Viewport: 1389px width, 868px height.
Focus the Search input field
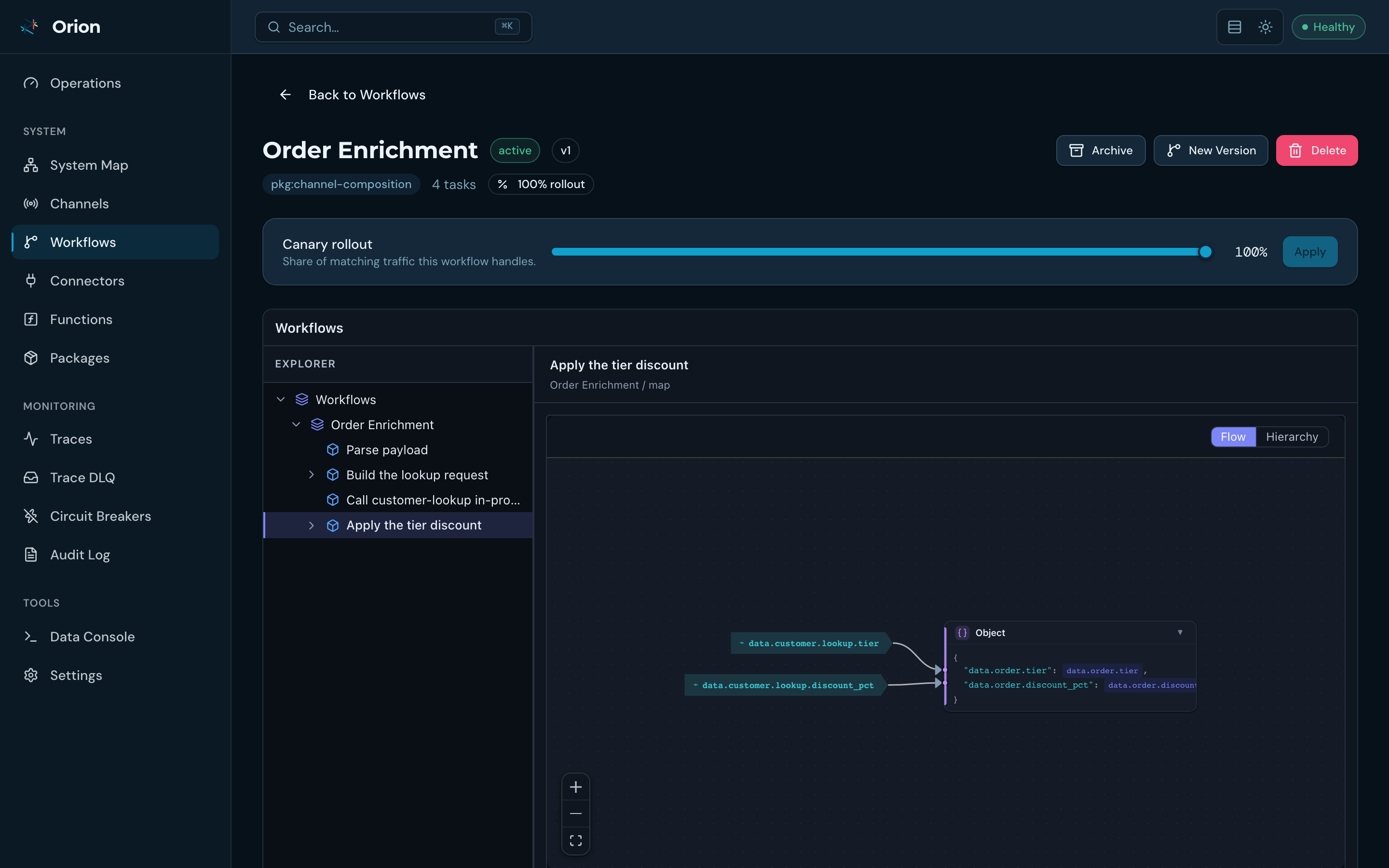point(393,27)
